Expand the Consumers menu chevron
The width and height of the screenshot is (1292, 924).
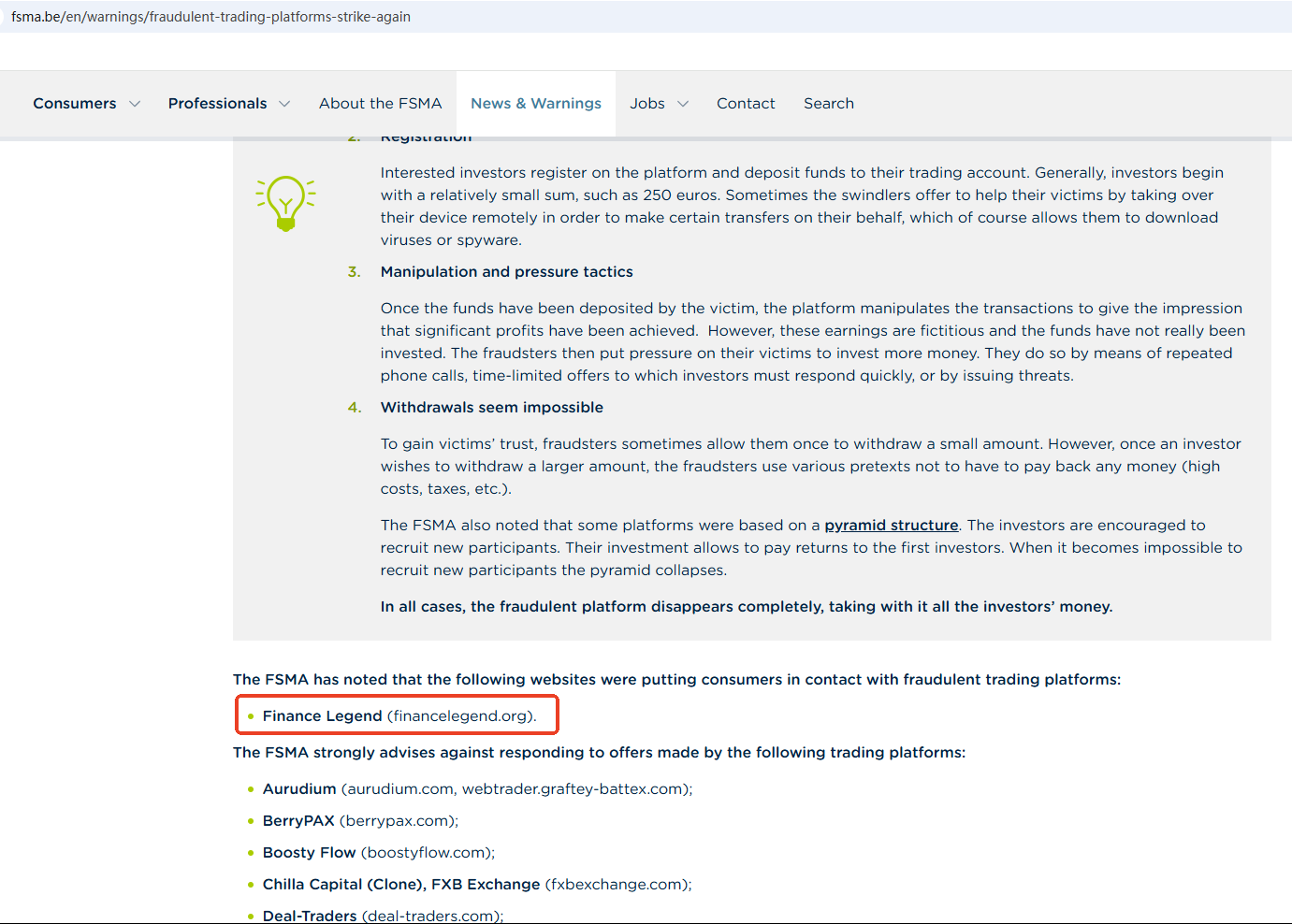[135, 104]
